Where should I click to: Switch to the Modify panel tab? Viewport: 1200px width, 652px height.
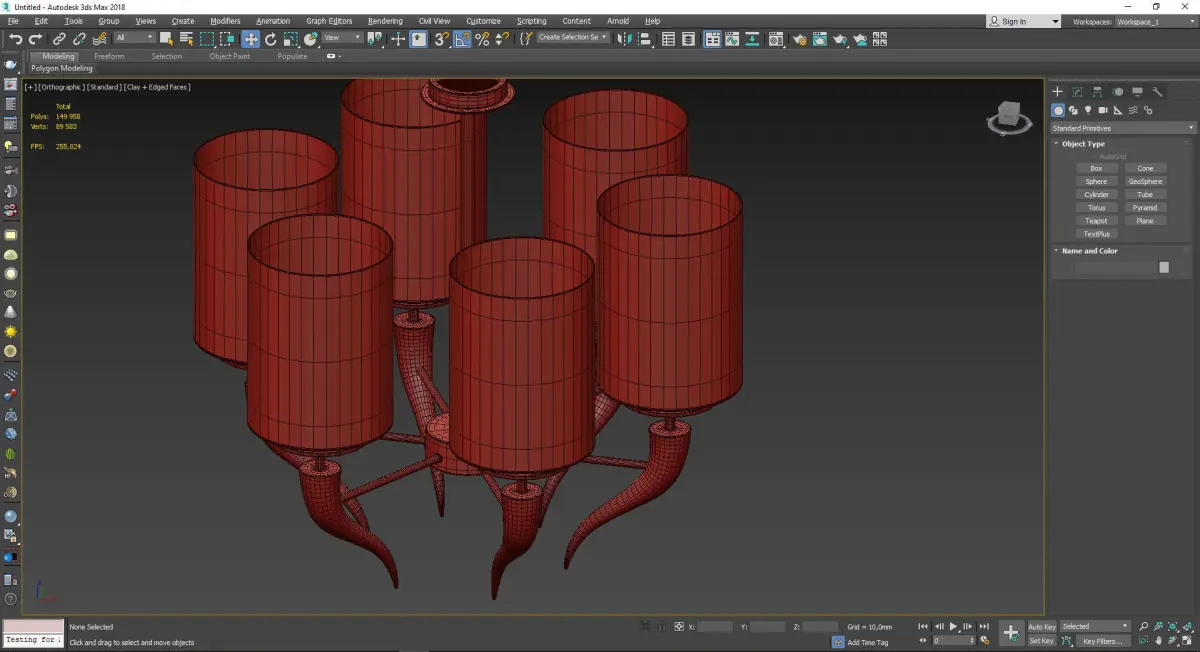pyautogui.click(x=1077, y=92)
